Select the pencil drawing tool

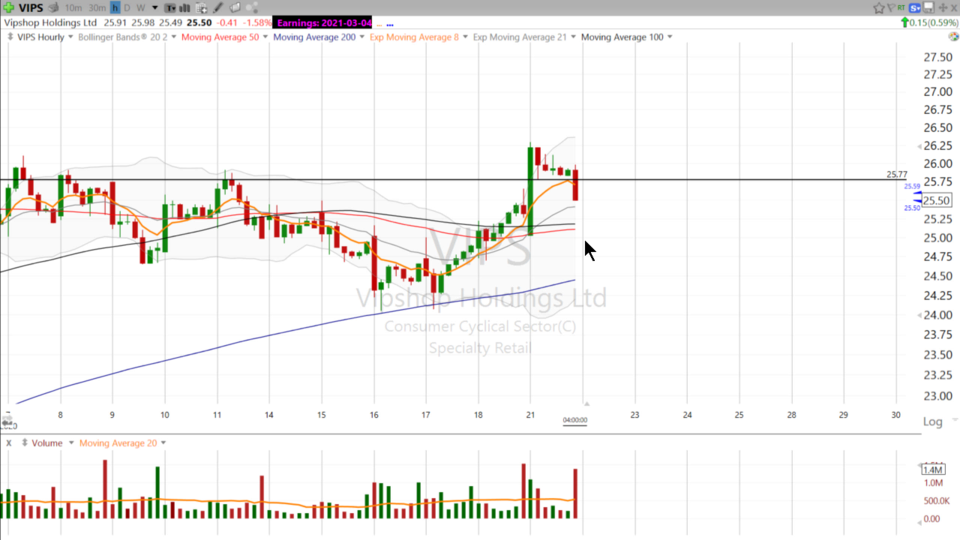[218, 8]
